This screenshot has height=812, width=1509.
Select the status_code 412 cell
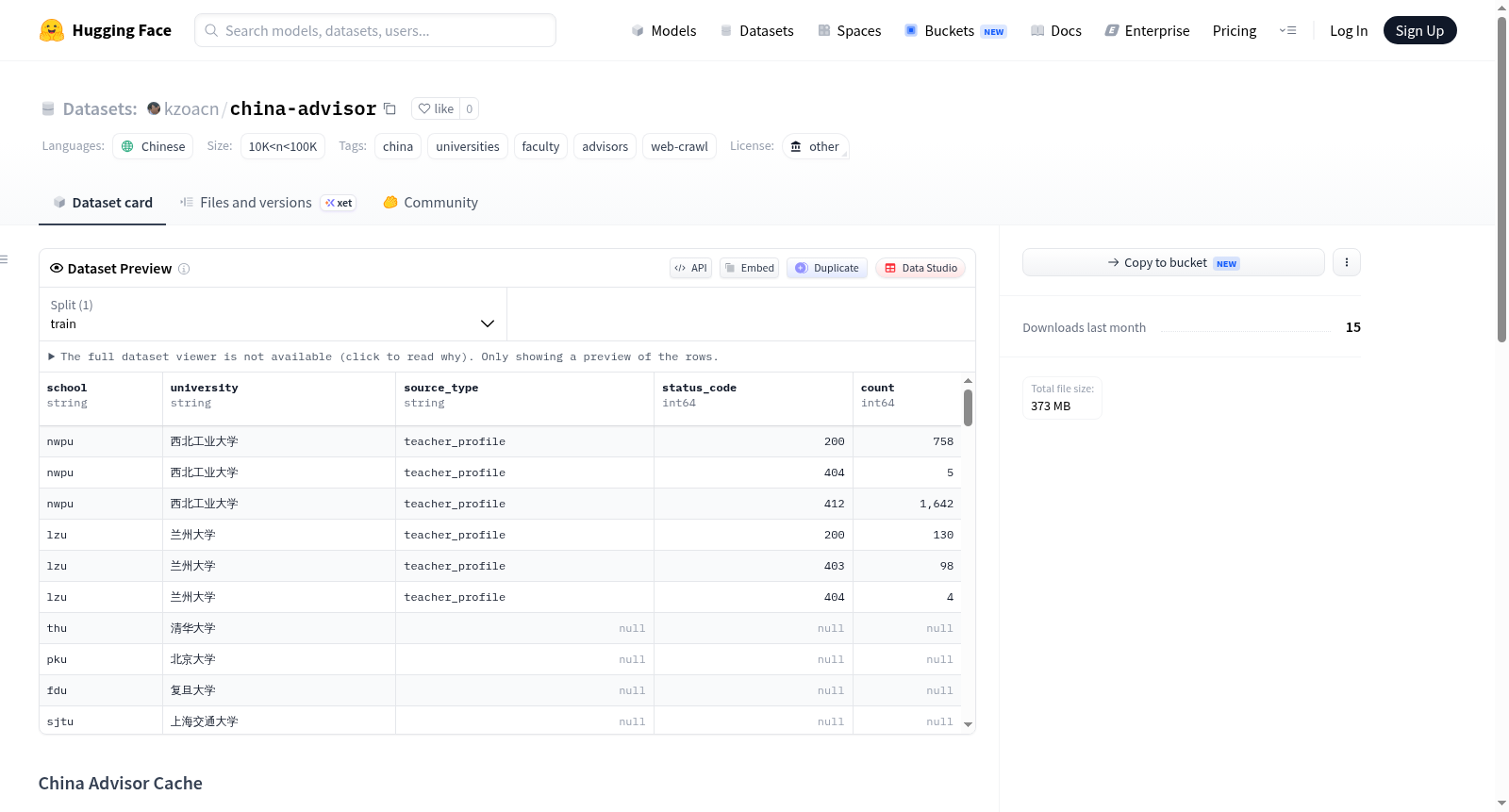click(x=754, y=504)
